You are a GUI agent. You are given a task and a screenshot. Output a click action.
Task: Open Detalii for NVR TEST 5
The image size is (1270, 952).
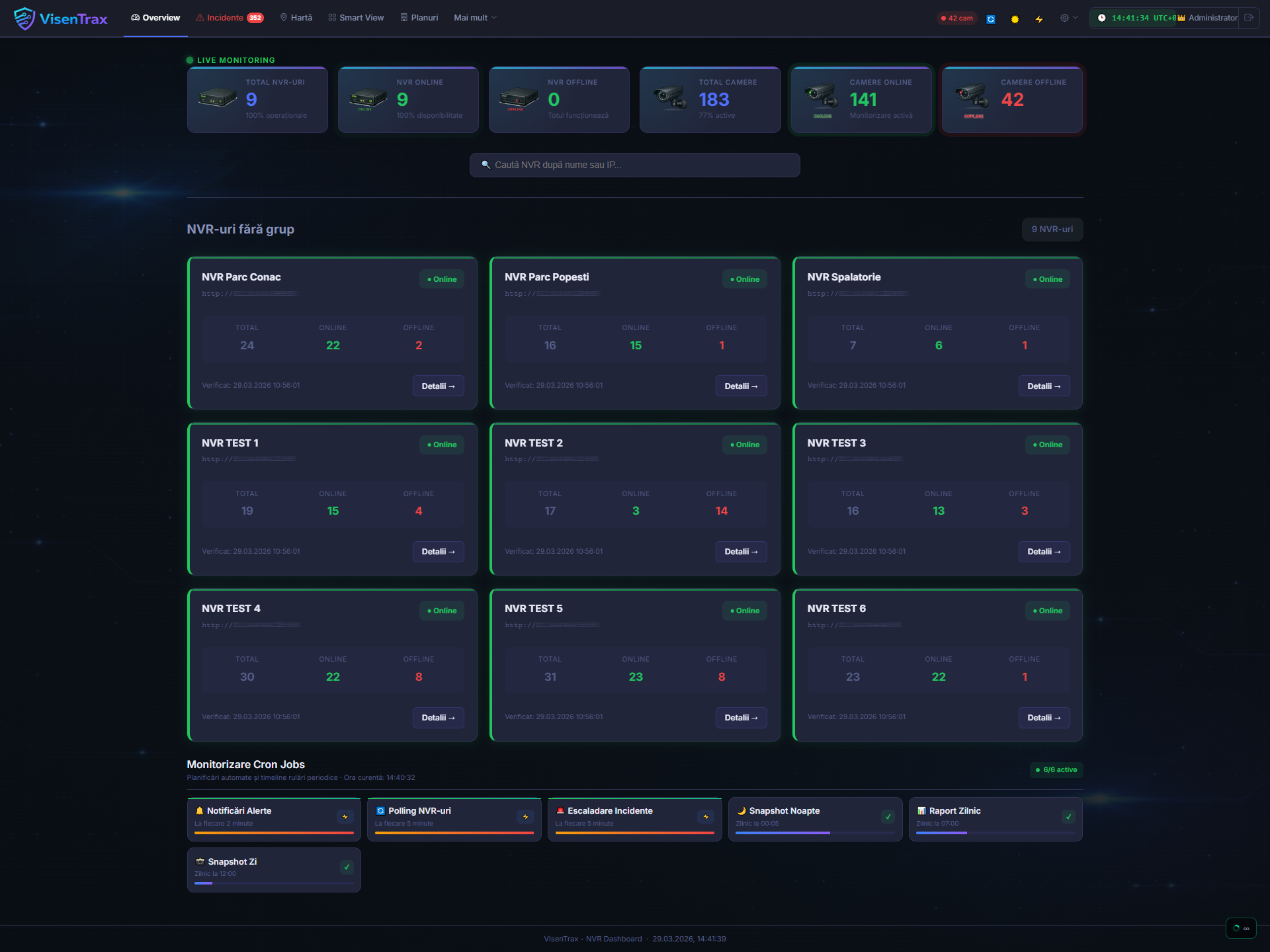click(741, 718)
